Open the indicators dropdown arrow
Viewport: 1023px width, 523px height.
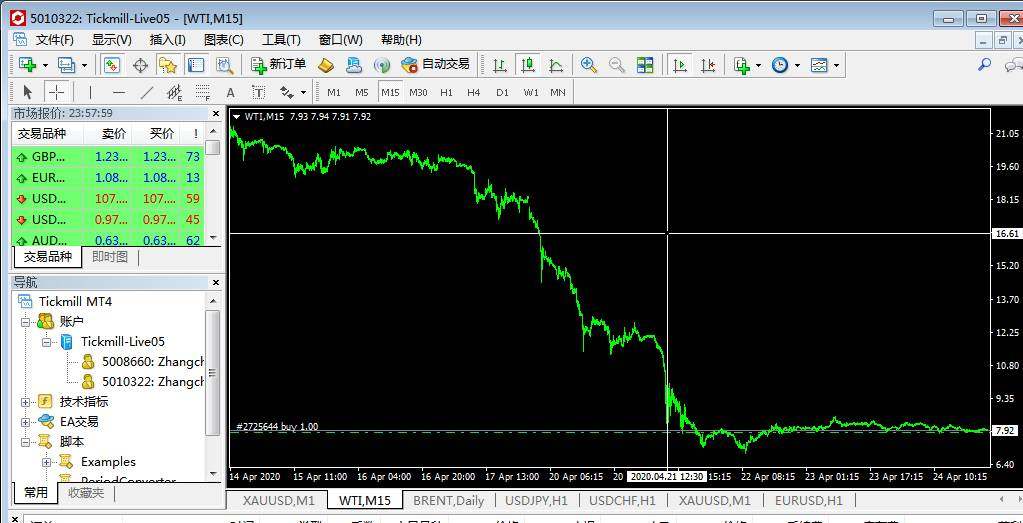click(759, 65)
